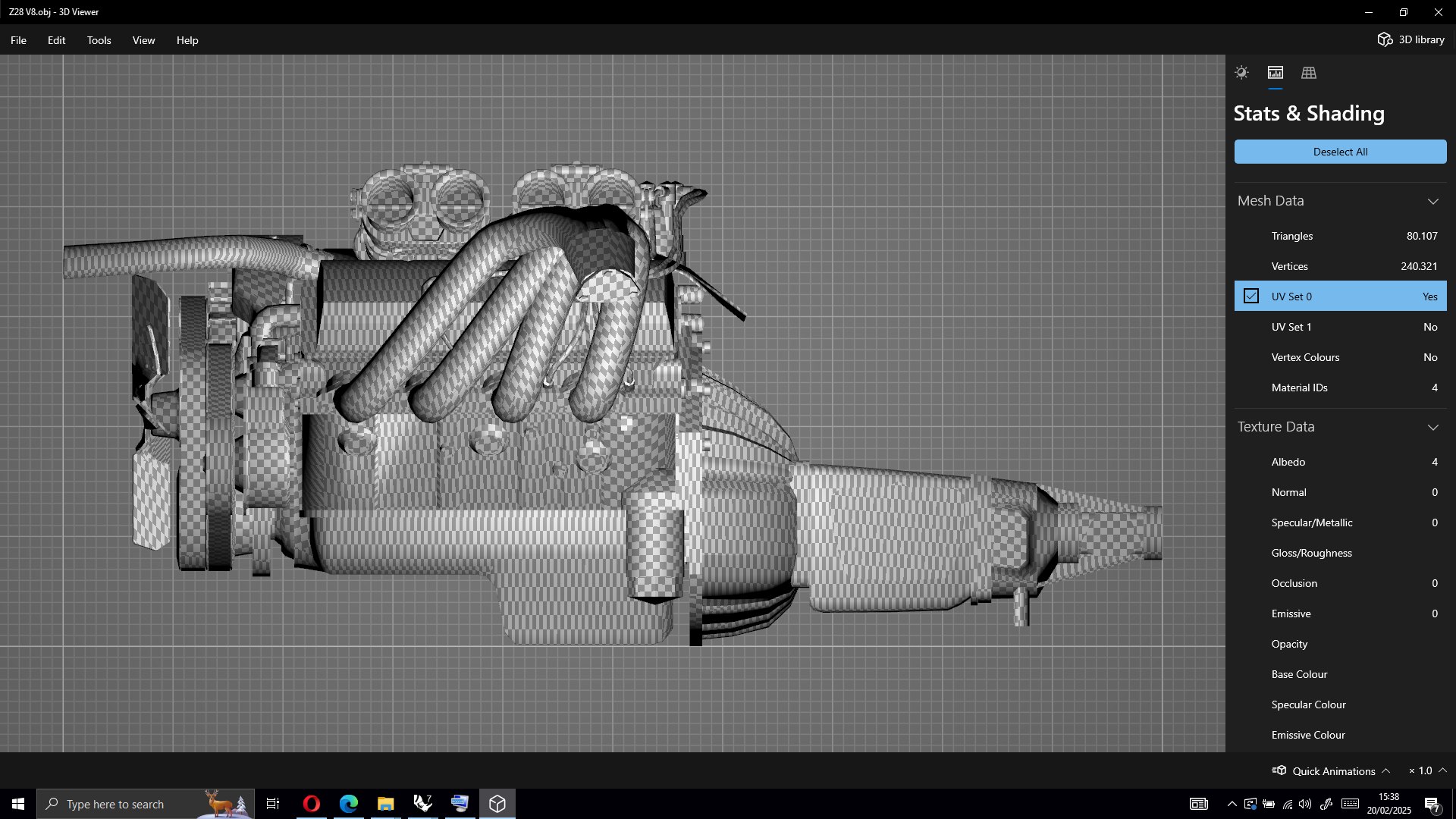Click the Deselect All button
Screen dimensions: 1456x819
pos(1340,152)
